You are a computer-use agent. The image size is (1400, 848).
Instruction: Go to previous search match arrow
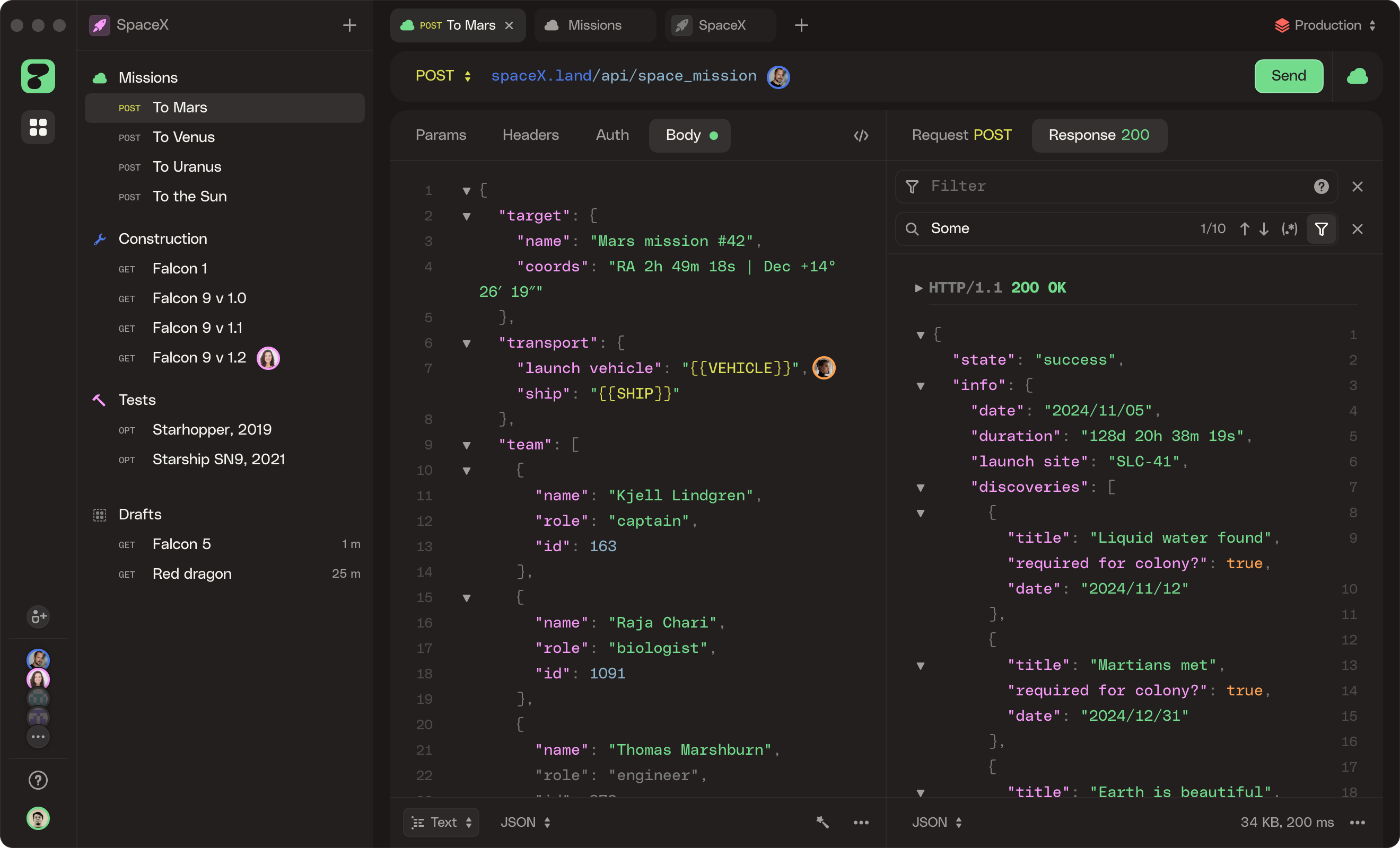click(1244, 229)
